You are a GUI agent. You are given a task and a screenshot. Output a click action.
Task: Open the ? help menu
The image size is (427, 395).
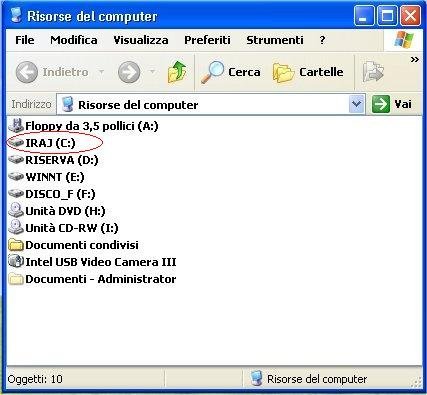(322, 40)
